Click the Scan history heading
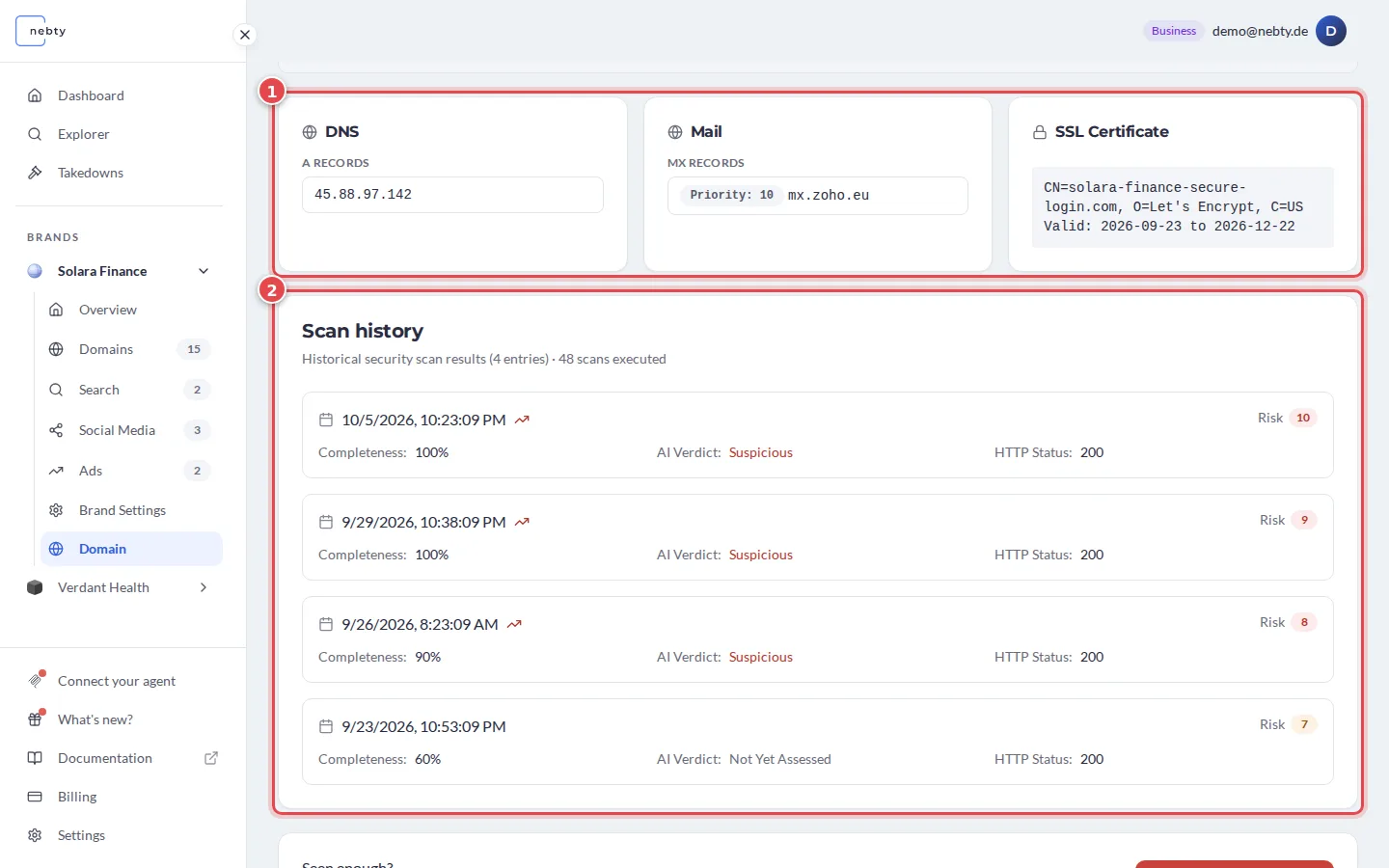This screenshot has width=1389, height=868. [x=363, y=331]
